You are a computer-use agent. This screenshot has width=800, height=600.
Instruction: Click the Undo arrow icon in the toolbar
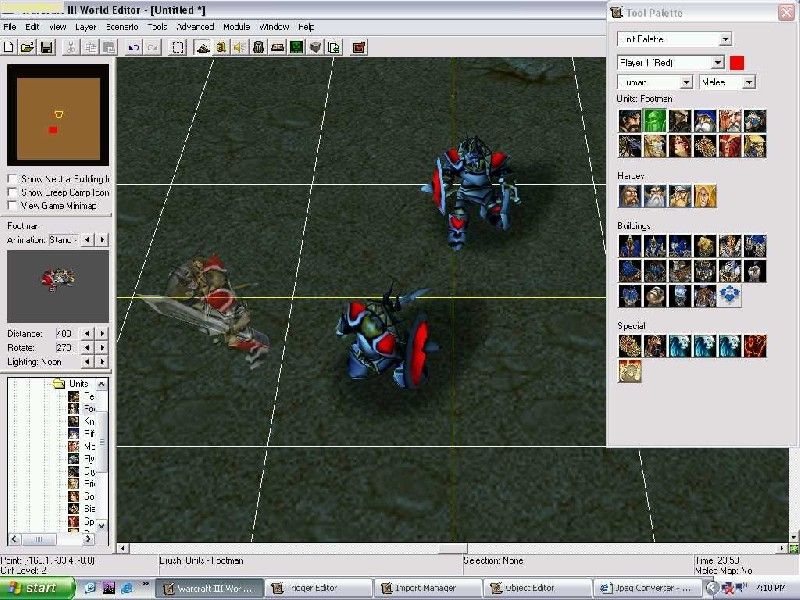point(134,47)
